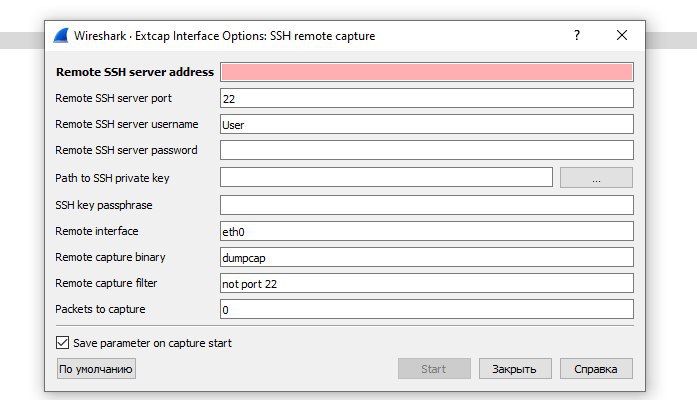
Task: Select the Remote SSH server username field
Action: (427, 124)
